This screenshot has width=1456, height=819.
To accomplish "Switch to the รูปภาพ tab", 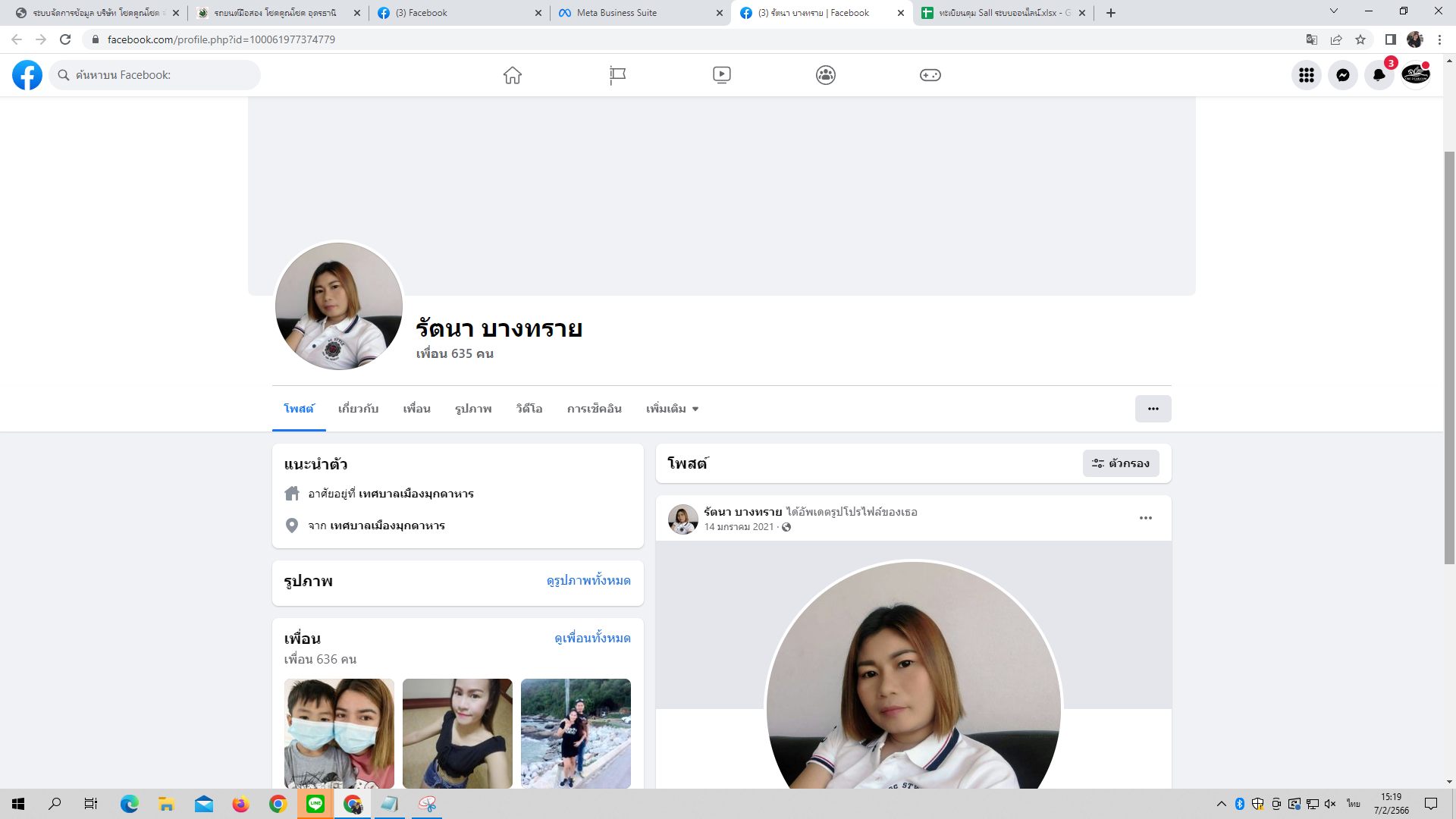I will pos(473,409).
